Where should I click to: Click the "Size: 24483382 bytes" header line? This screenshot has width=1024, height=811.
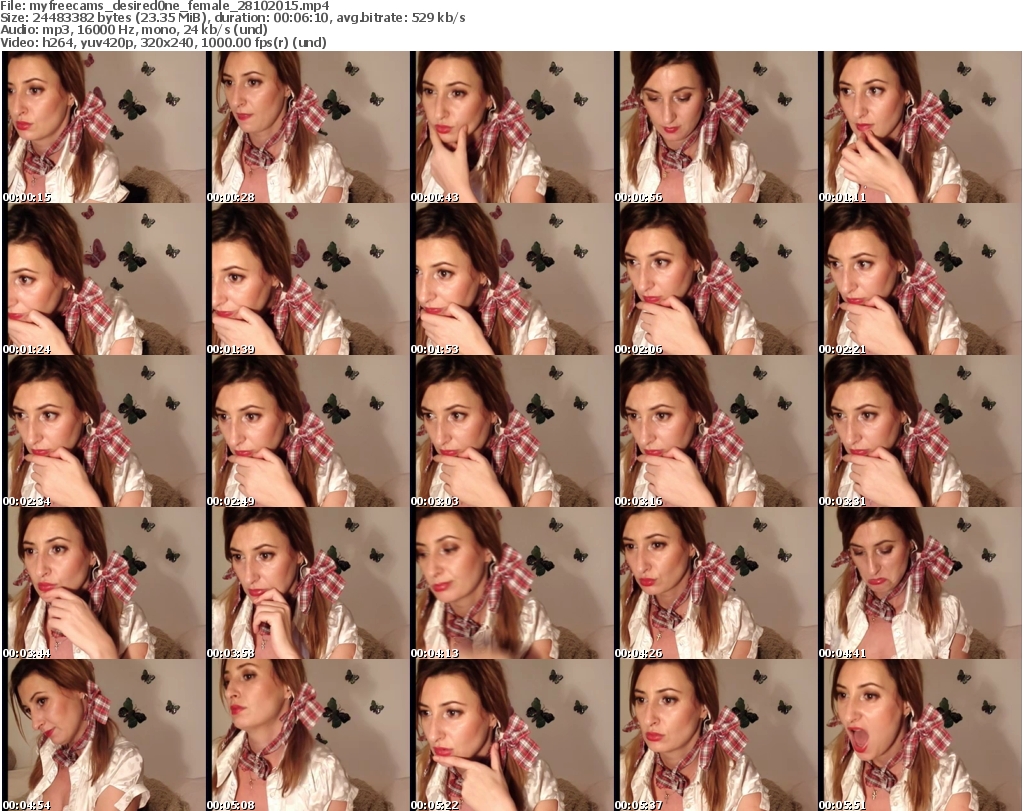[x=232, y=18]
